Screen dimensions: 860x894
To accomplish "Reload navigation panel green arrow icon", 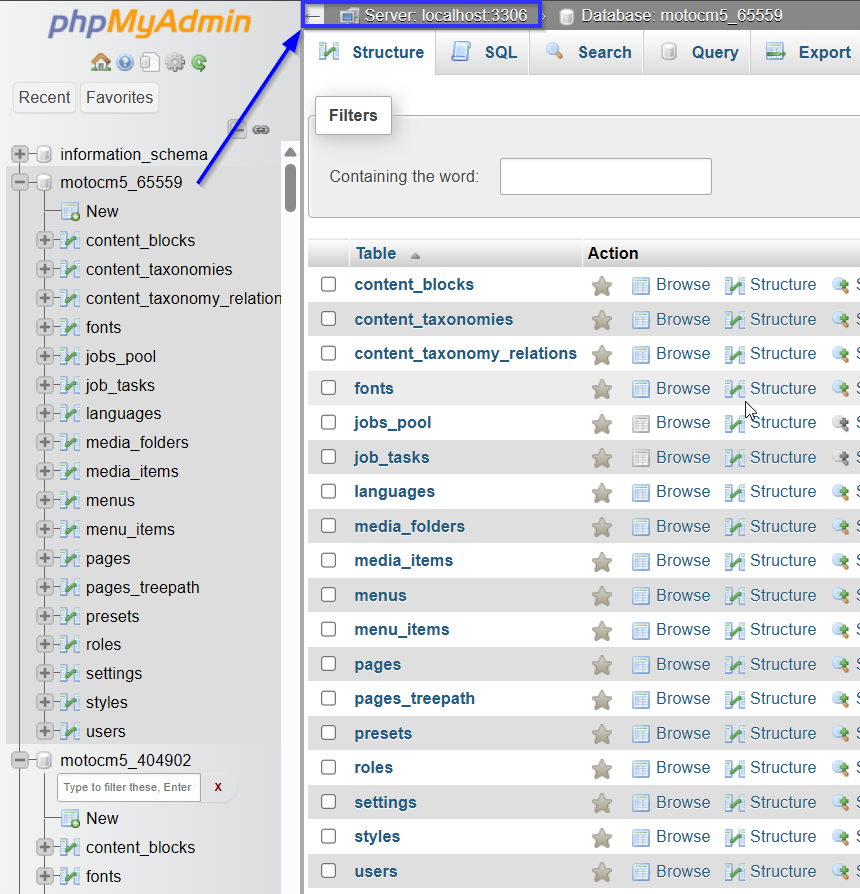I will click(199, 62).
